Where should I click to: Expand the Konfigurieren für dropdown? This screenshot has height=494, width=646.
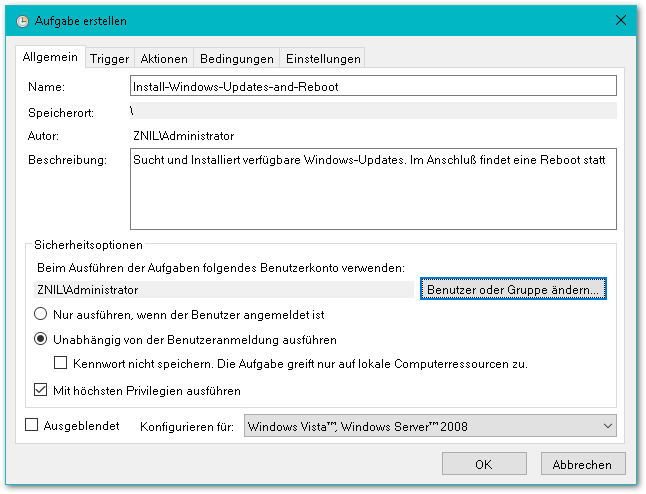click(x=430, y=427)
